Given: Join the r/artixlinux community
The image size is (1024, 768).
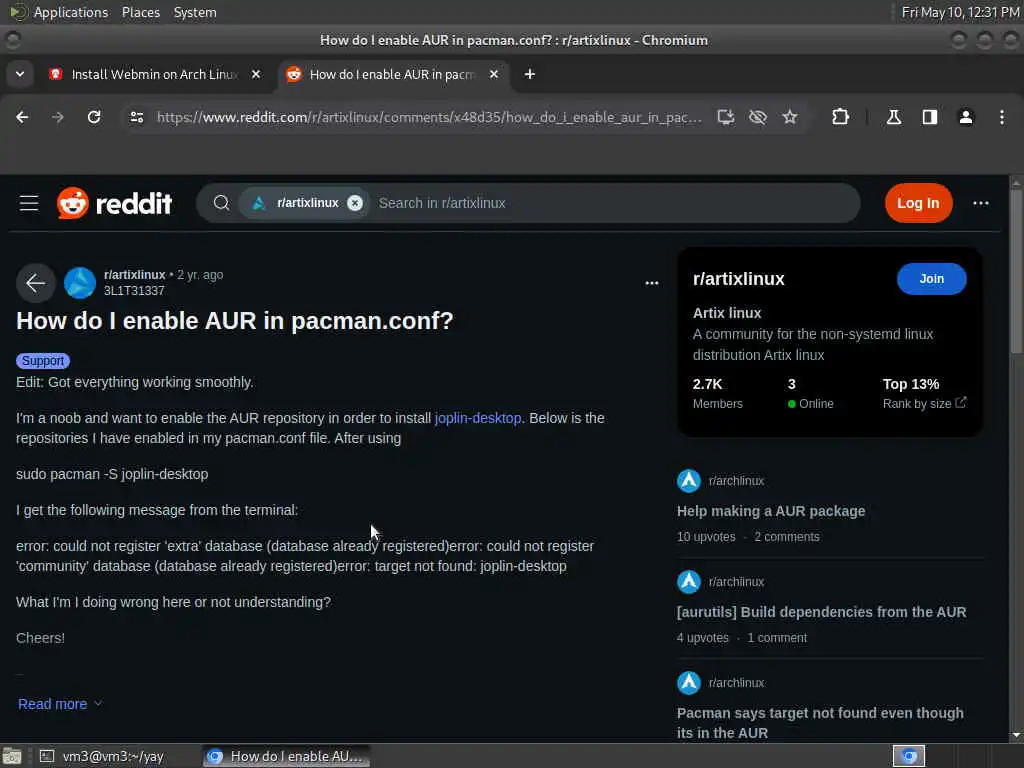Looking at the screenshot, I should tap(931, 279).
